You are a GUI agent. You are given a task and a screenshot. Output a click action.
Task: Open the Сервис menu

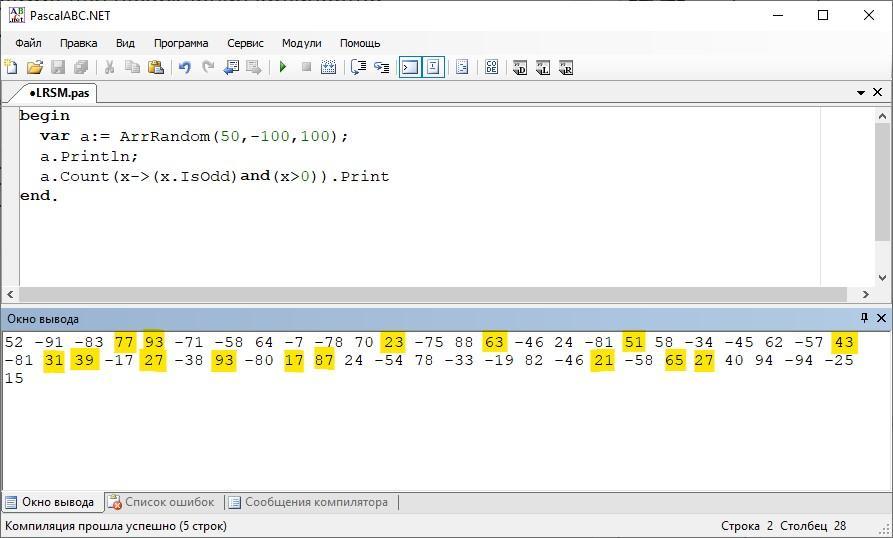245,43
